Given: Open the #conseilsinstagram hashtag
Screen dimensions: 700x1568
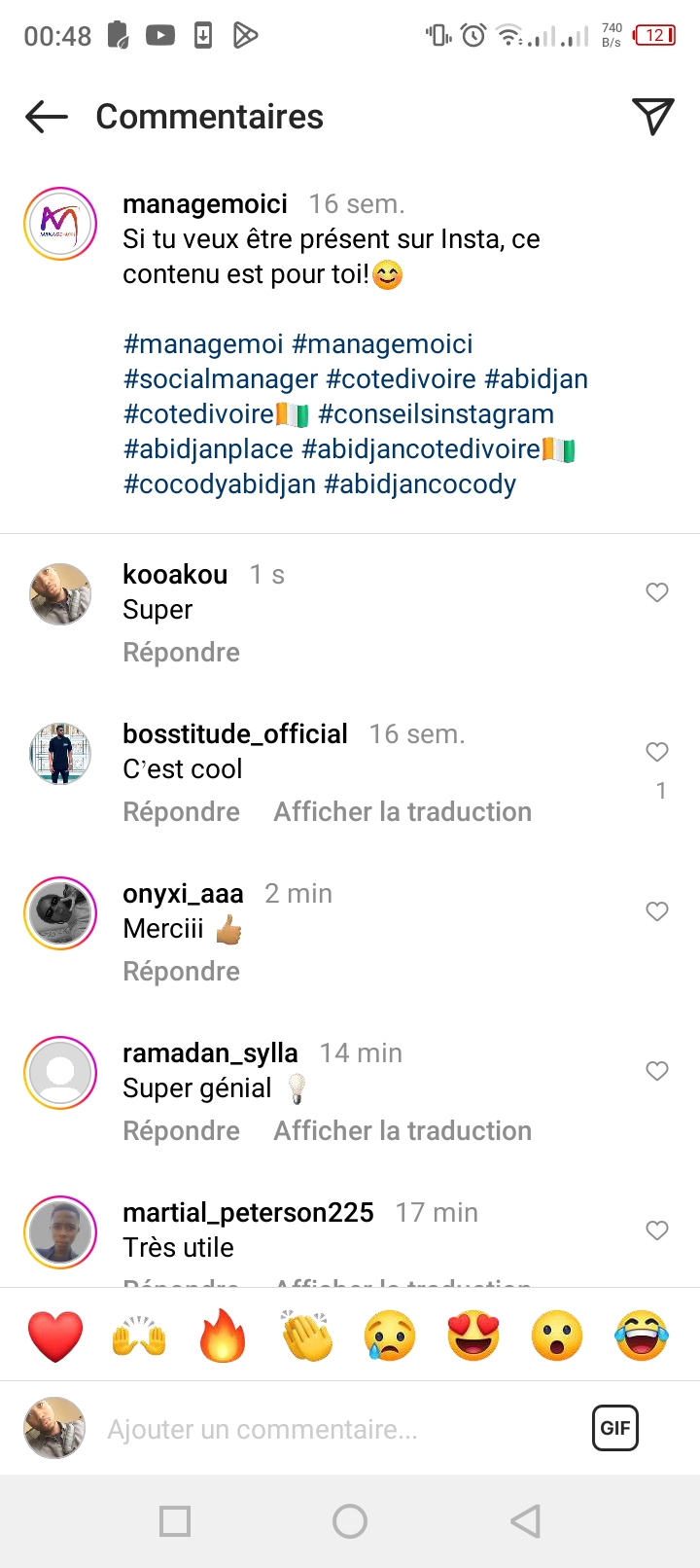Looking at the screenshot, I should coord(436,414).
